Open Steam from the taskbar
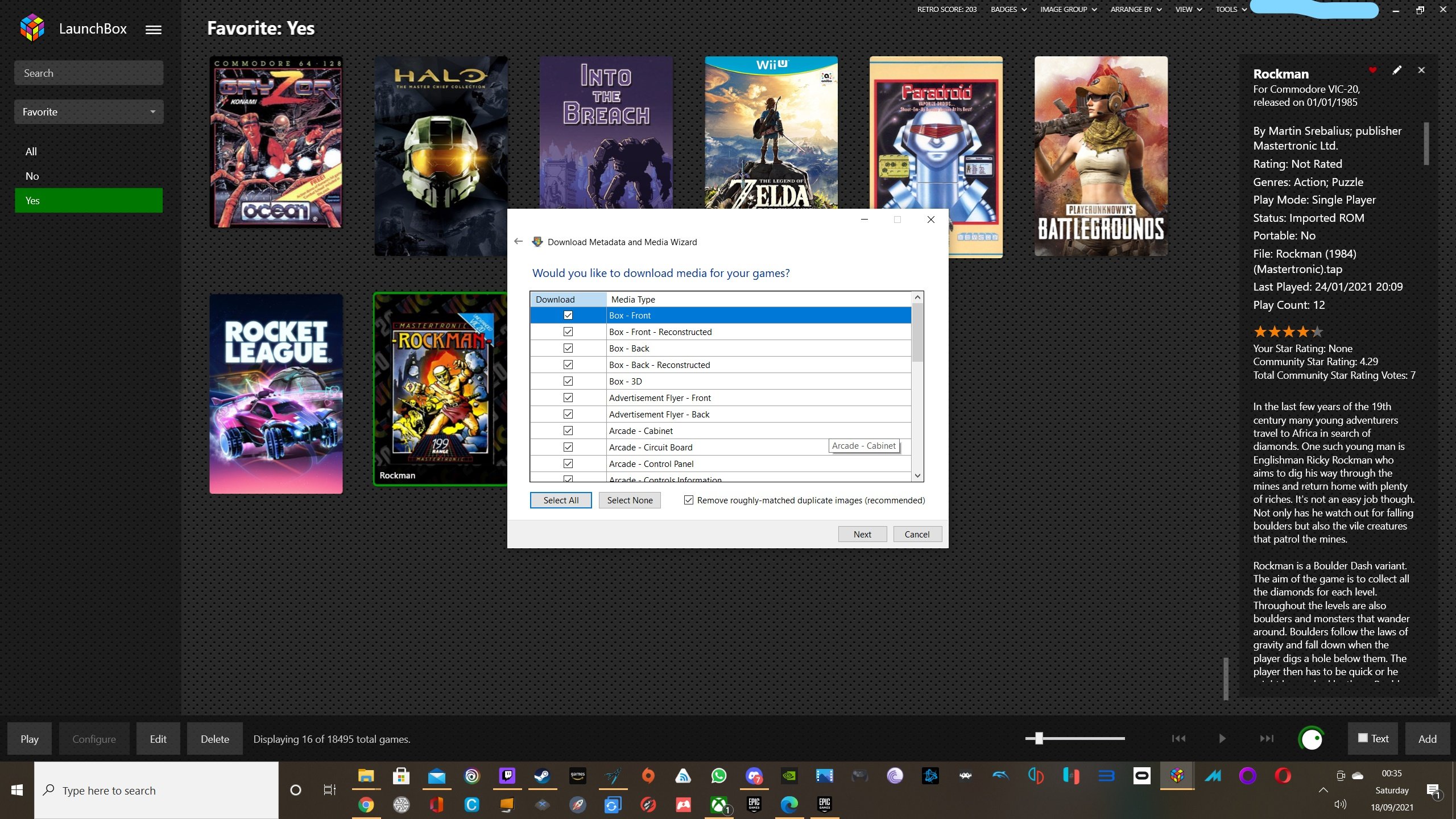Image resolution: width=1456 pixels, height=819 pixels. [542, 776]
